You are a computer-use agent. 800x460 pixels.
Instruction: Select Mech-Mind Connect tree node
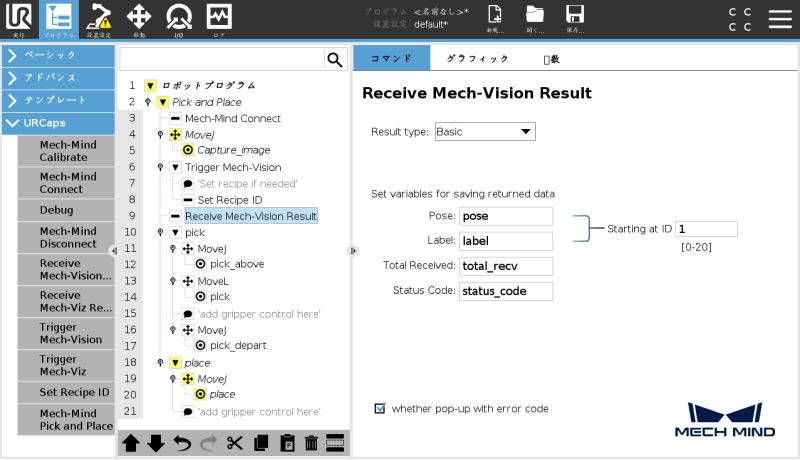(x=233, y=118)
